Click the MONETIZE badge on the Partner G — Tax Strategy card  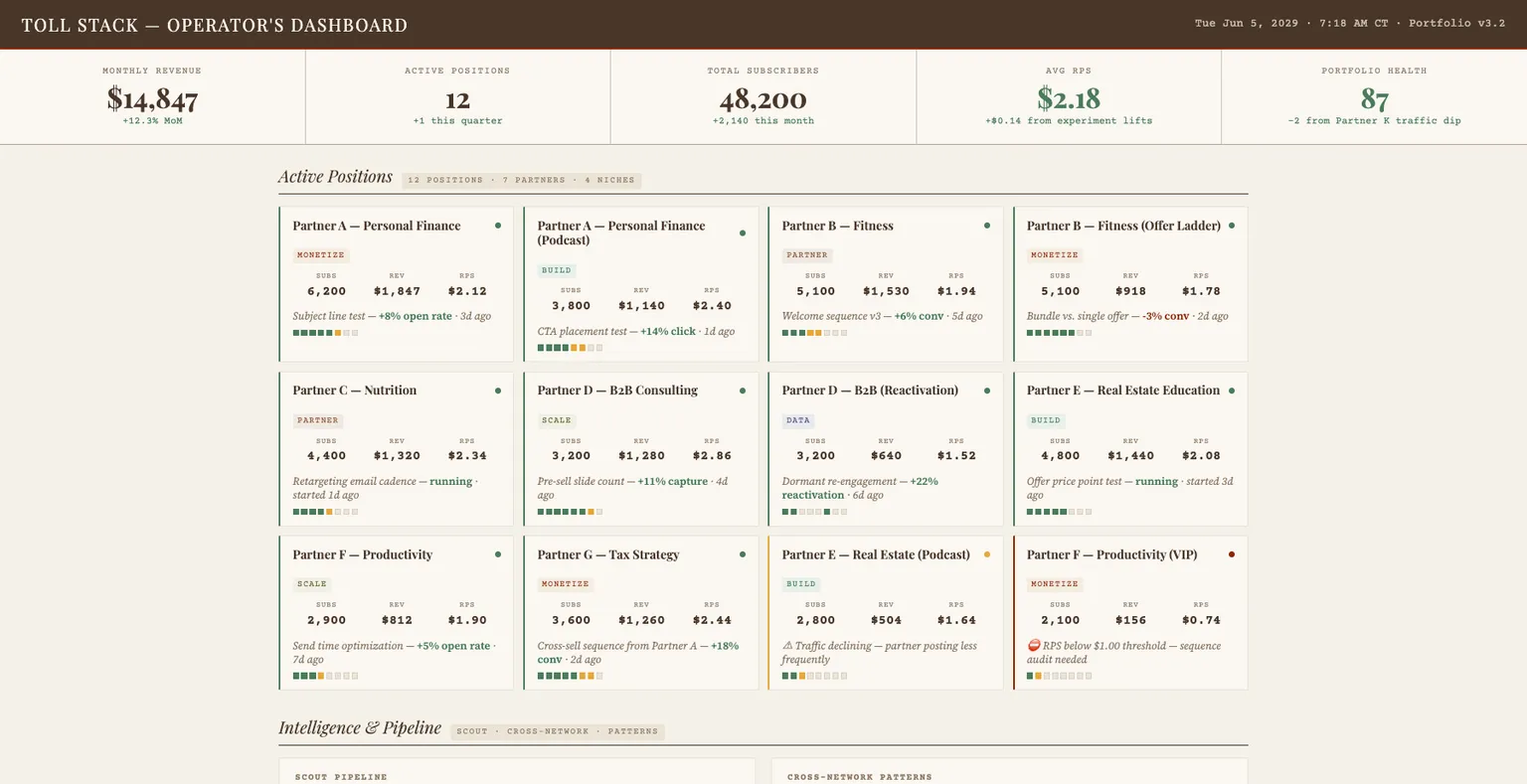point(565,584)
